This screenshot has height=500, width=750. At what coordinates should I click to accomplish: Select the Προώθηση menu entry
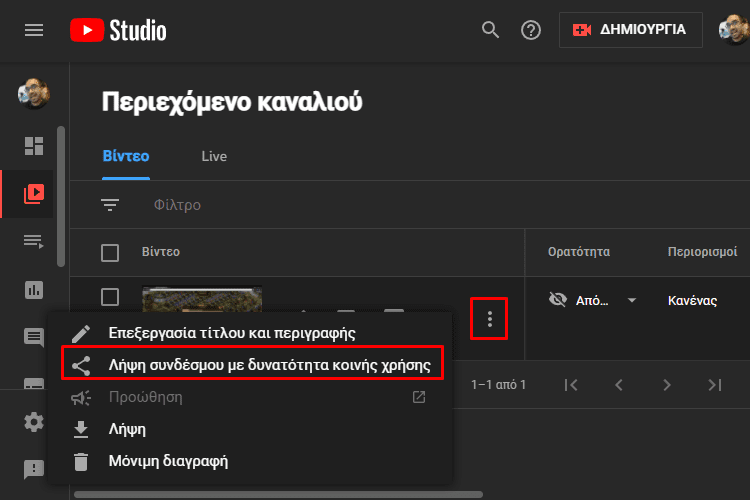250,397
